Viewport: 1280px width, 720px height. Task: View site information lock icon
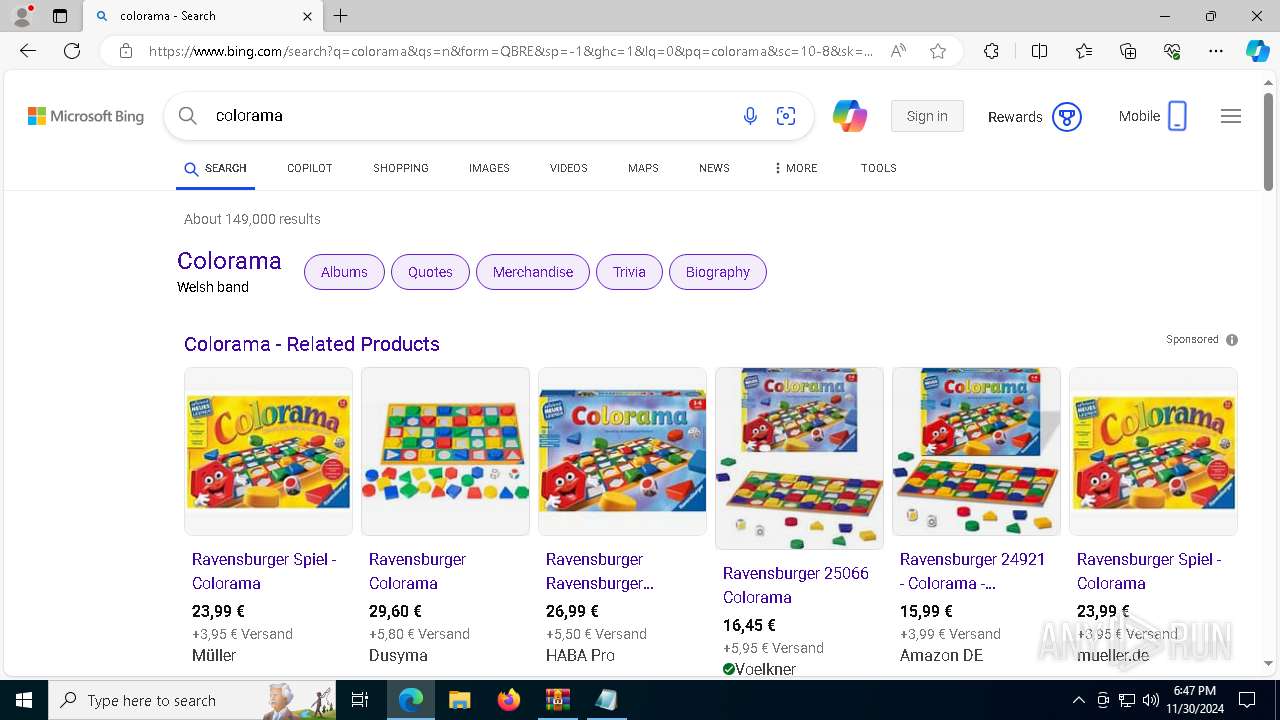point(126,51)
